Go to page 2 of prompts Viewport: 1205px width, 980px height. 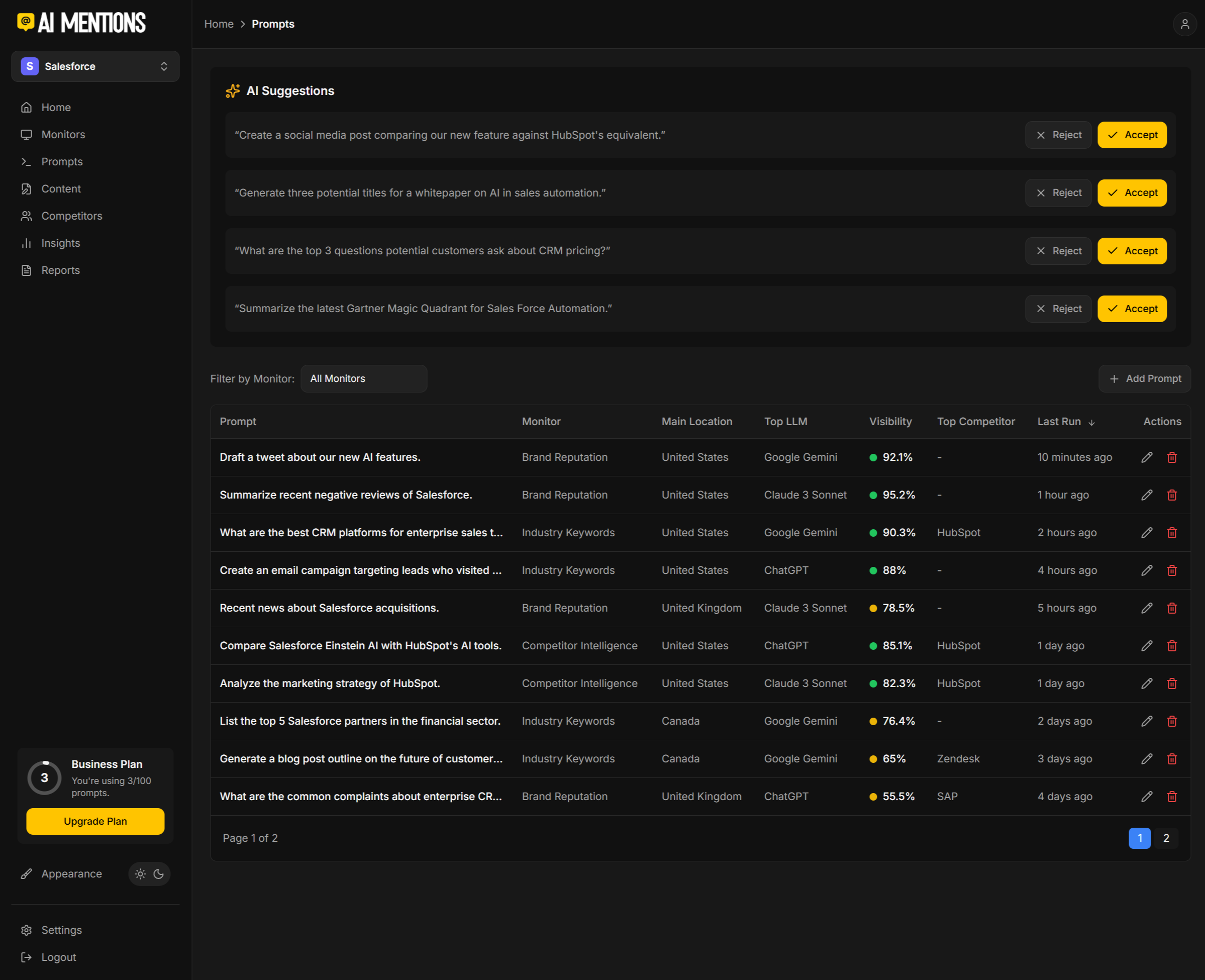coord(1166,838)
